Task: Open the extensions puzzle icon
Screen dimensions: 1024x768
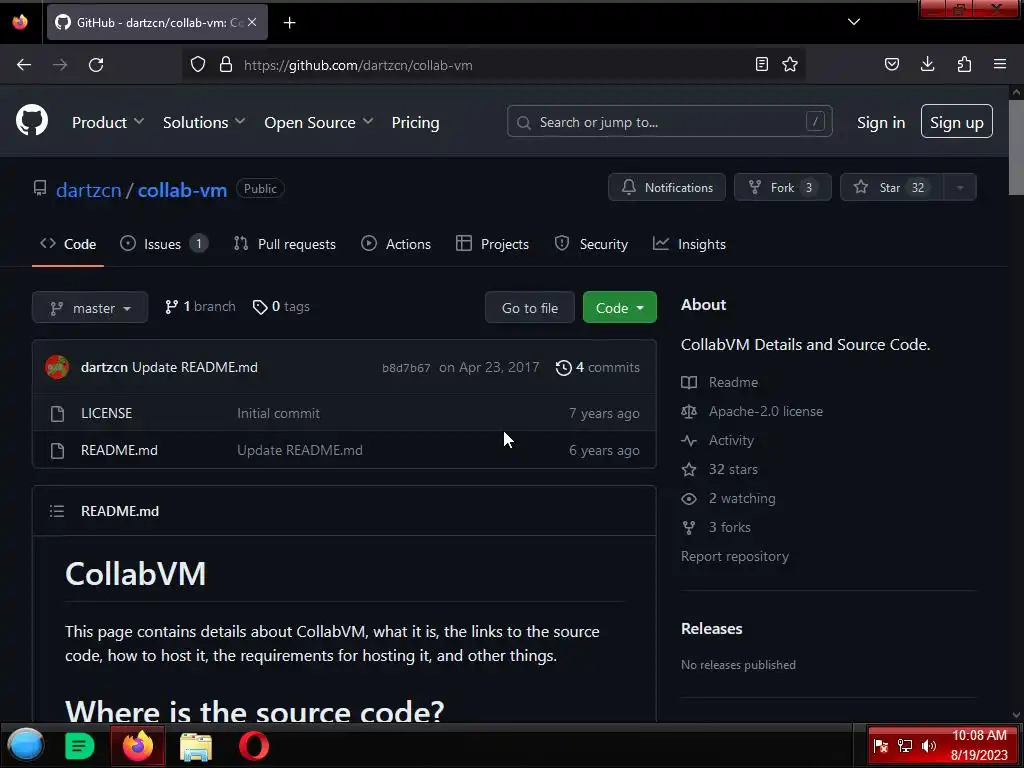Action: click(x=964, y=64)
